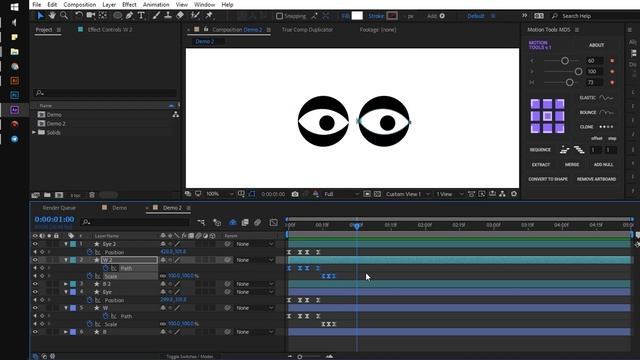Create new folder in Project panel
This screenshot has width=640, height=360.
[47, 195]
